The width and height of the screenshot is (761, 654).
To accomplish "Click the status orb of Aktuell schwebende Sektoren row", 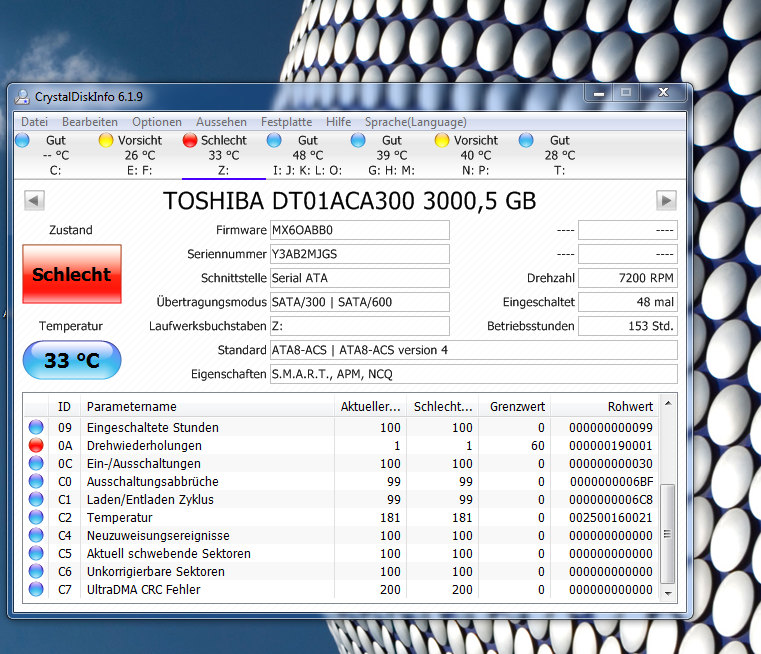I will (x=36, y=553).
